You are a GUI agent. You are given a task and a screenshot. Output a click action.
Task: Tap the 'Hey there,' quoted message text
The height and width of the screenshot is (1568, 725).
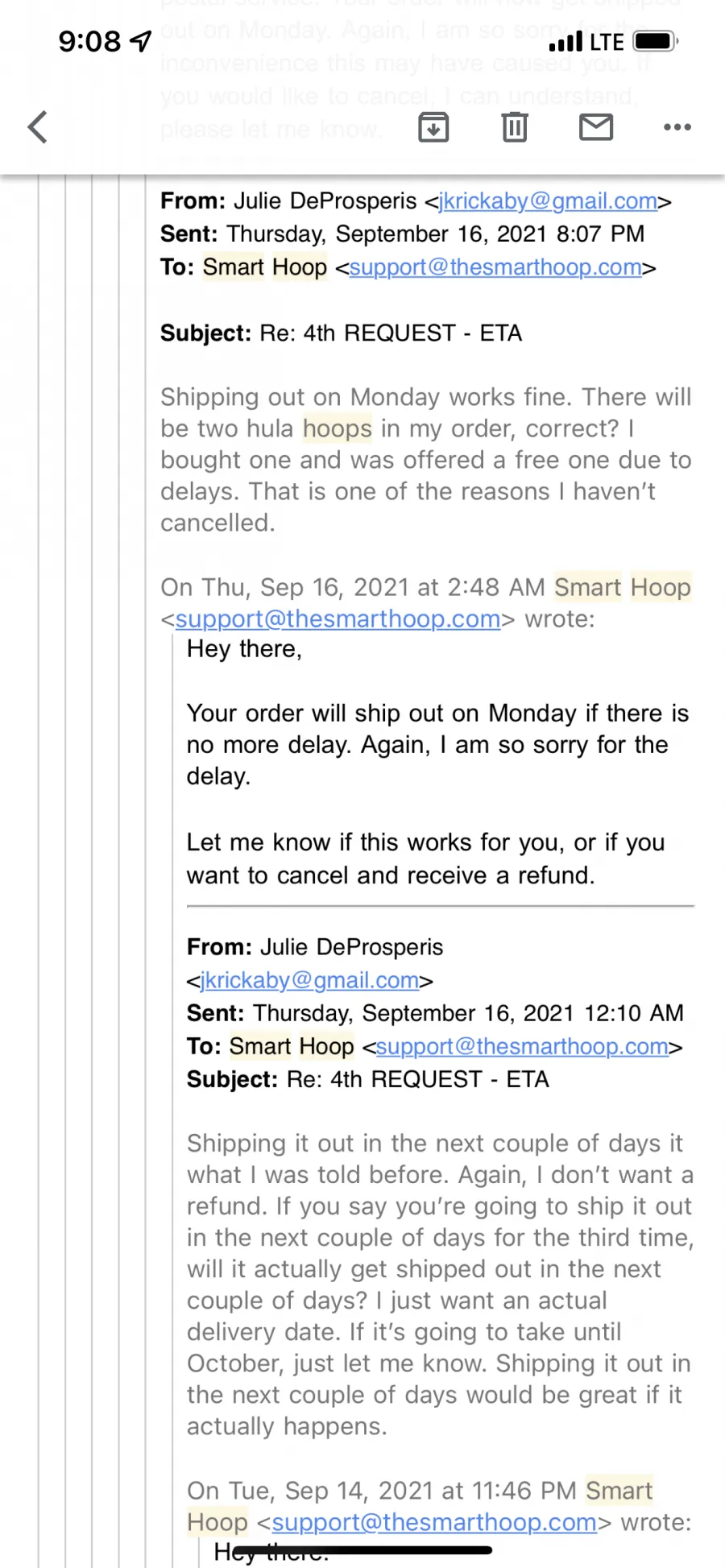coord(244,649)
